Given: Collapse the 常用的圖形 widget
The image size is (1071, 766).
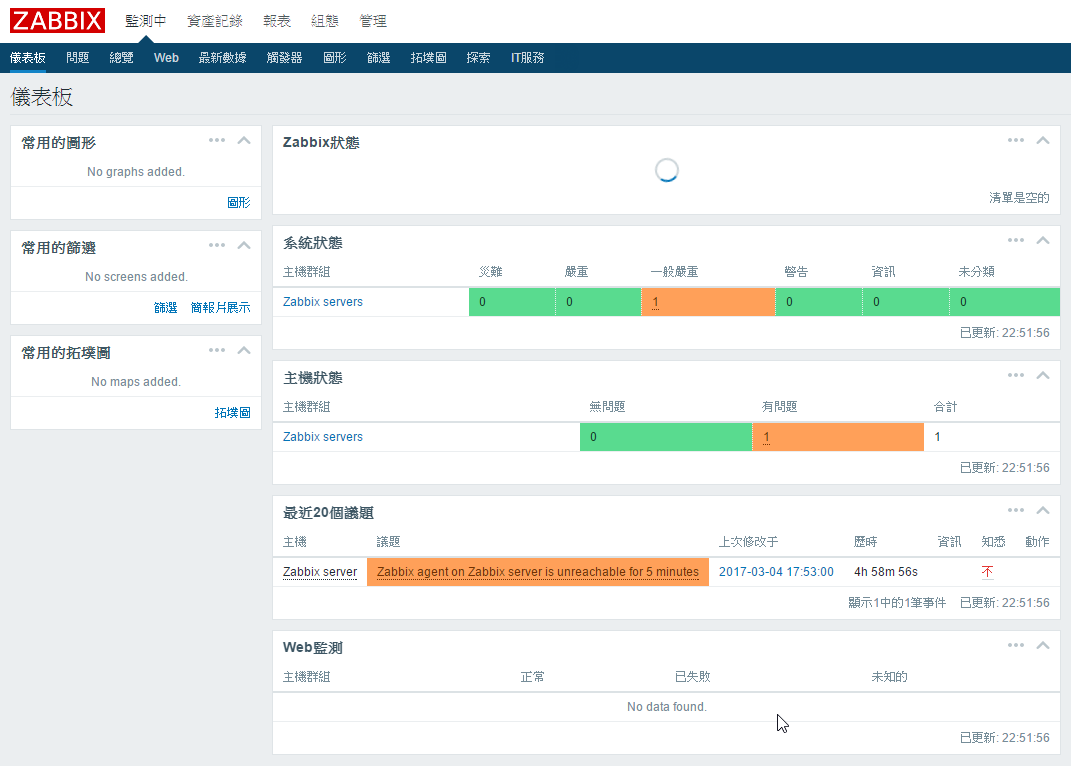Looking at the screenshot, I should click(244, 140).
